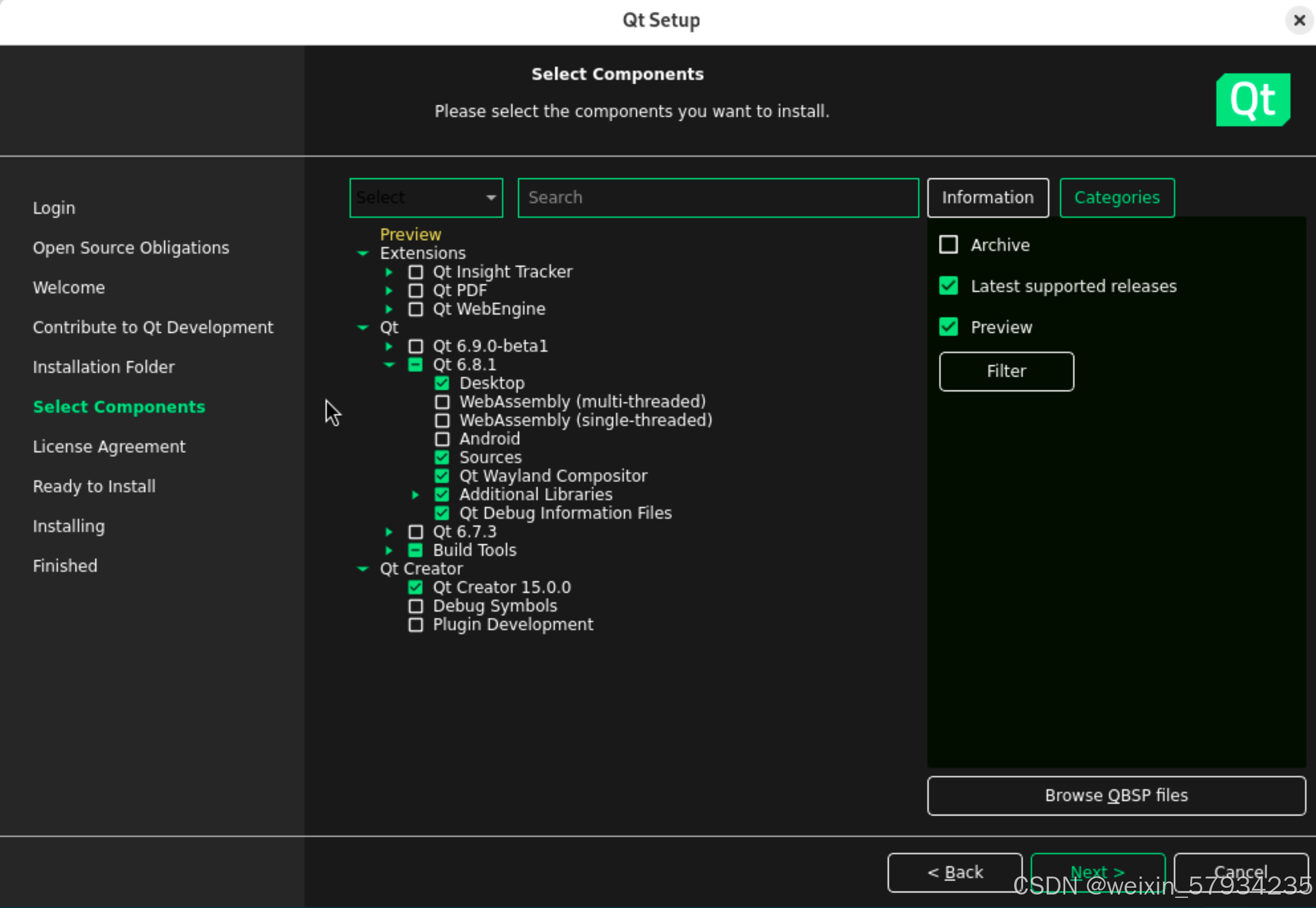Switch to the Categories tab
Image resolution: width=1316 pixels, height=908 pixels.
click(1116, 198)
